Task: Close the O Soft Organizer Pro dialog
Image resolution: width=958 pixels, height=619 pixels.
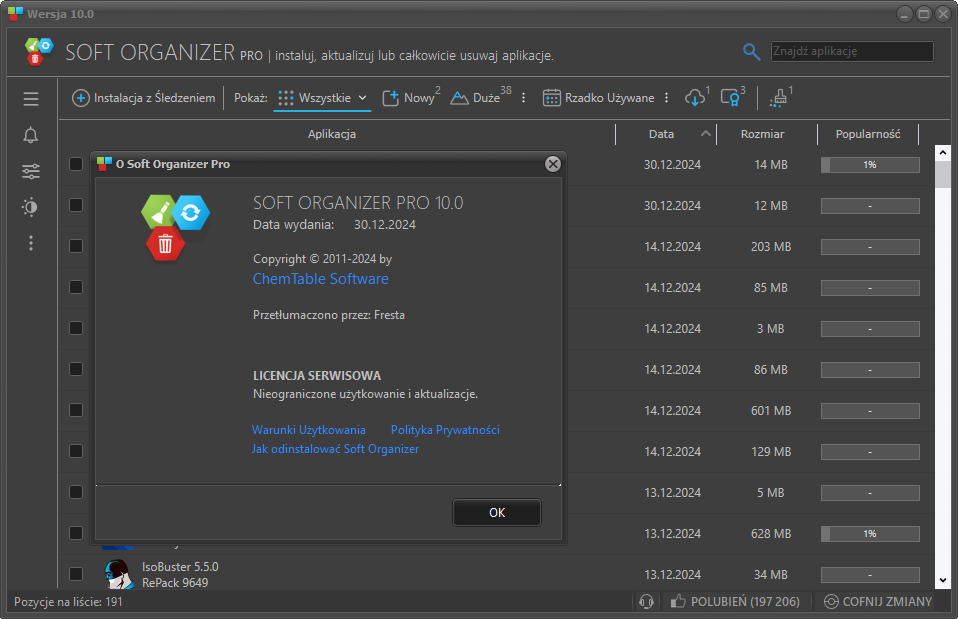Action: point(553,164)
